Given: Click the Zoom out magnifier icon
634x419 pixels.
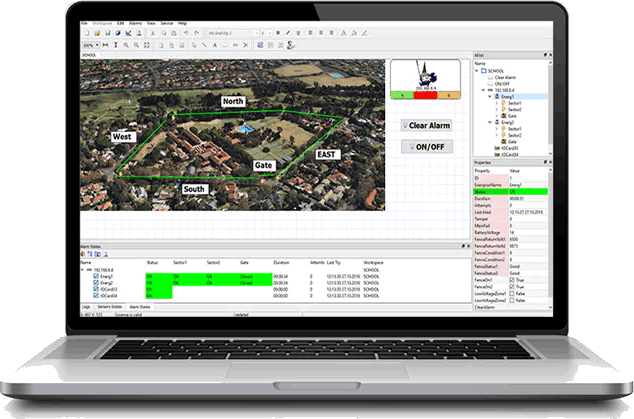Looking at the screenshot, I should point(136,45).
